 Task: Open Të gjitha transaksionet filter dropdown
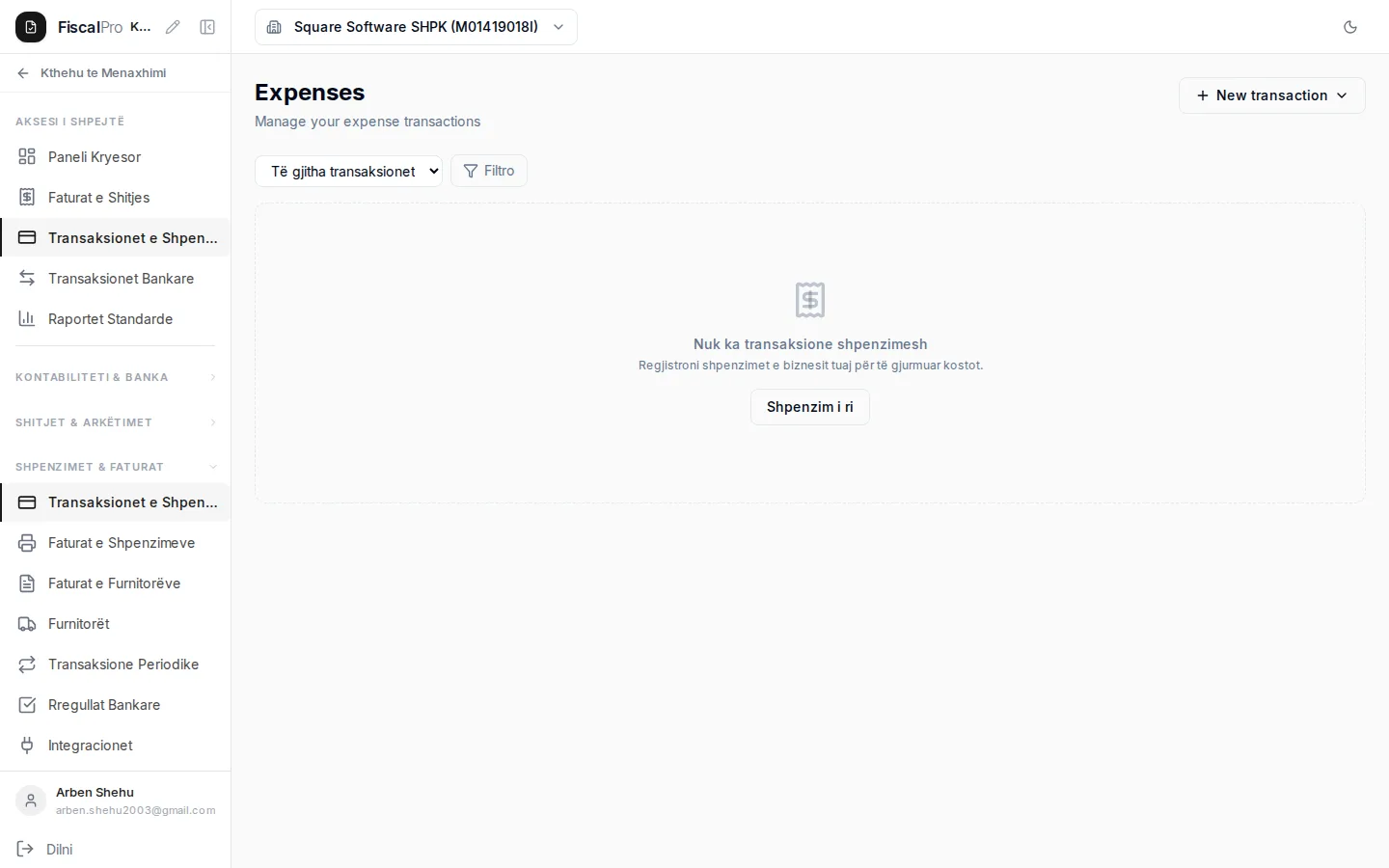pos(348,172)
